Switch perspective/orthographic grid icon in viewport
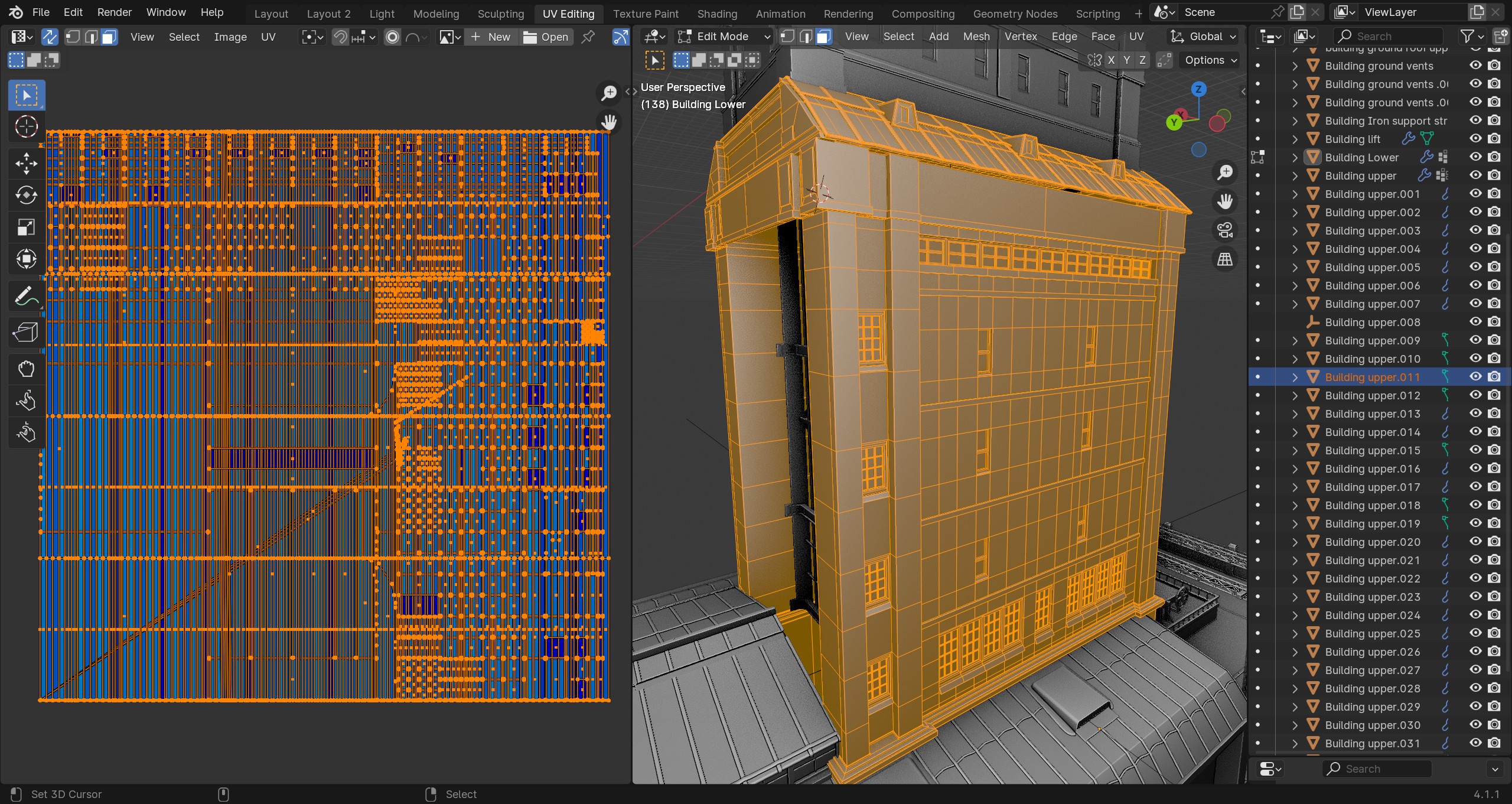This screenshot has height=804, width=1512. pos(1225,259)
